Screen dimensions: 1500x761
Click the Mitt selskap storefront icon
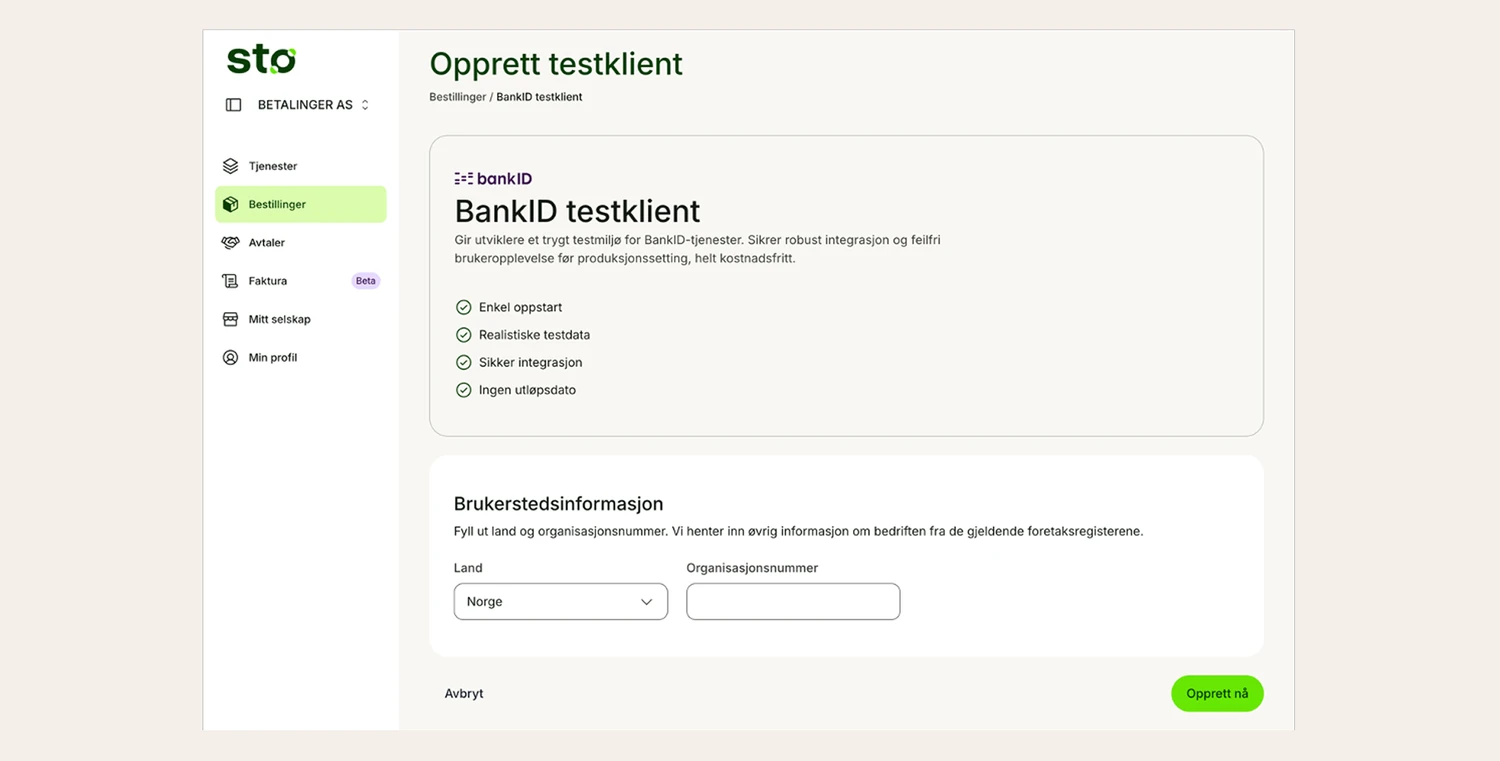[230, 319]
